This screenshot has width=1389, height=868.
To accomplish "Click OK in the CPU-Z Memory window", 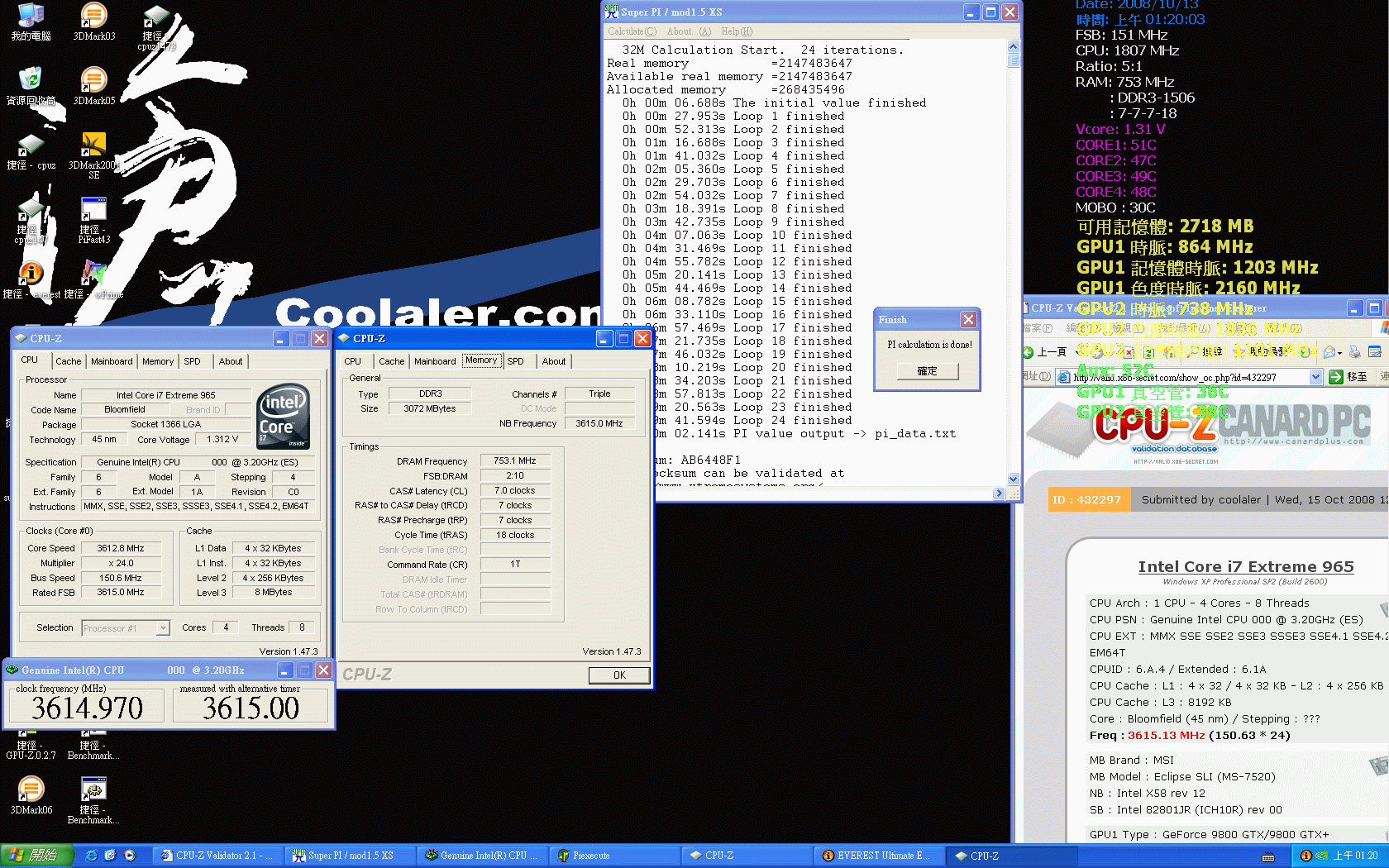I will [x=619, y=675].
